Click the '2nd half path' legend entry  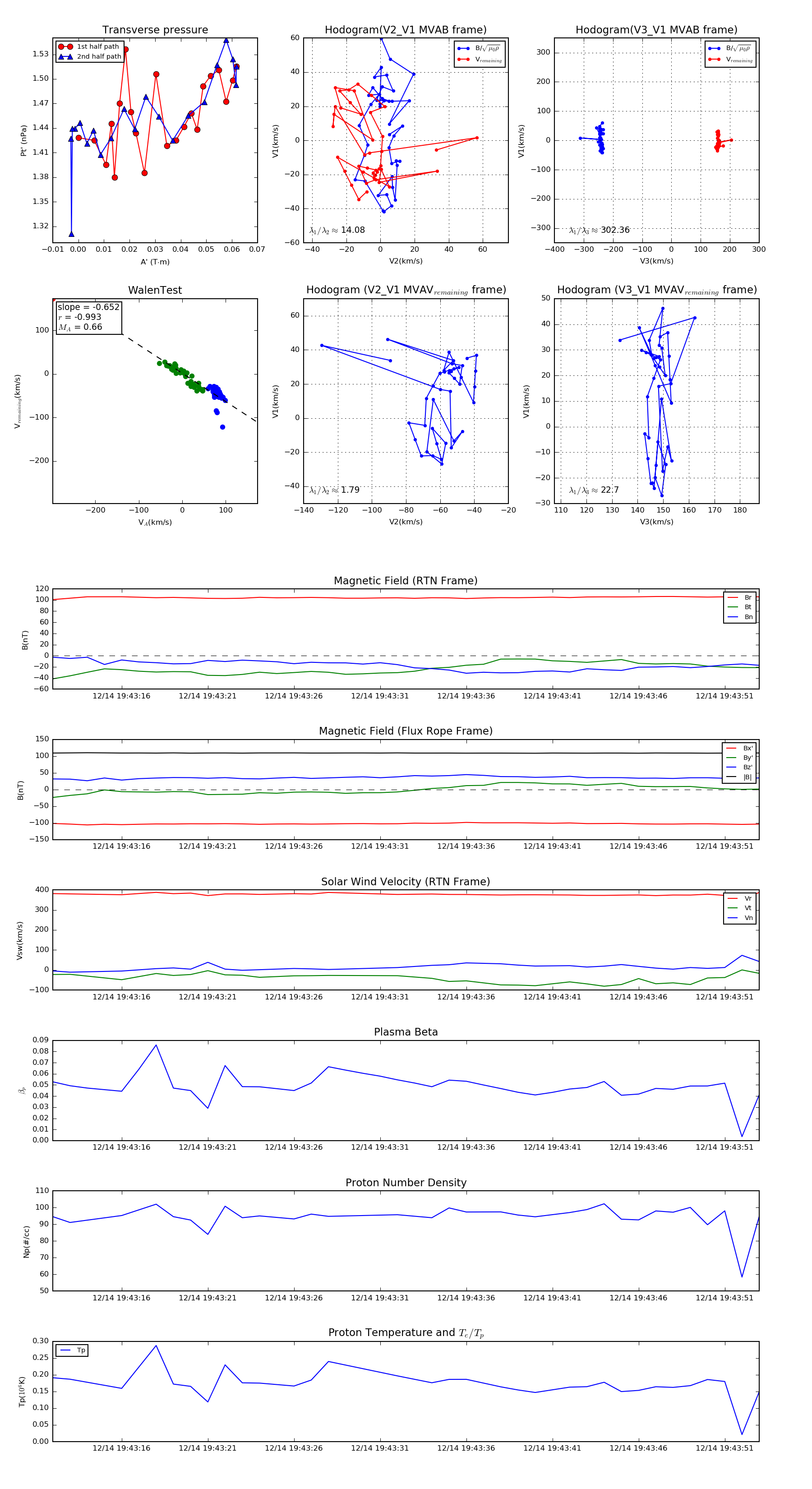(x=90, y=57)
